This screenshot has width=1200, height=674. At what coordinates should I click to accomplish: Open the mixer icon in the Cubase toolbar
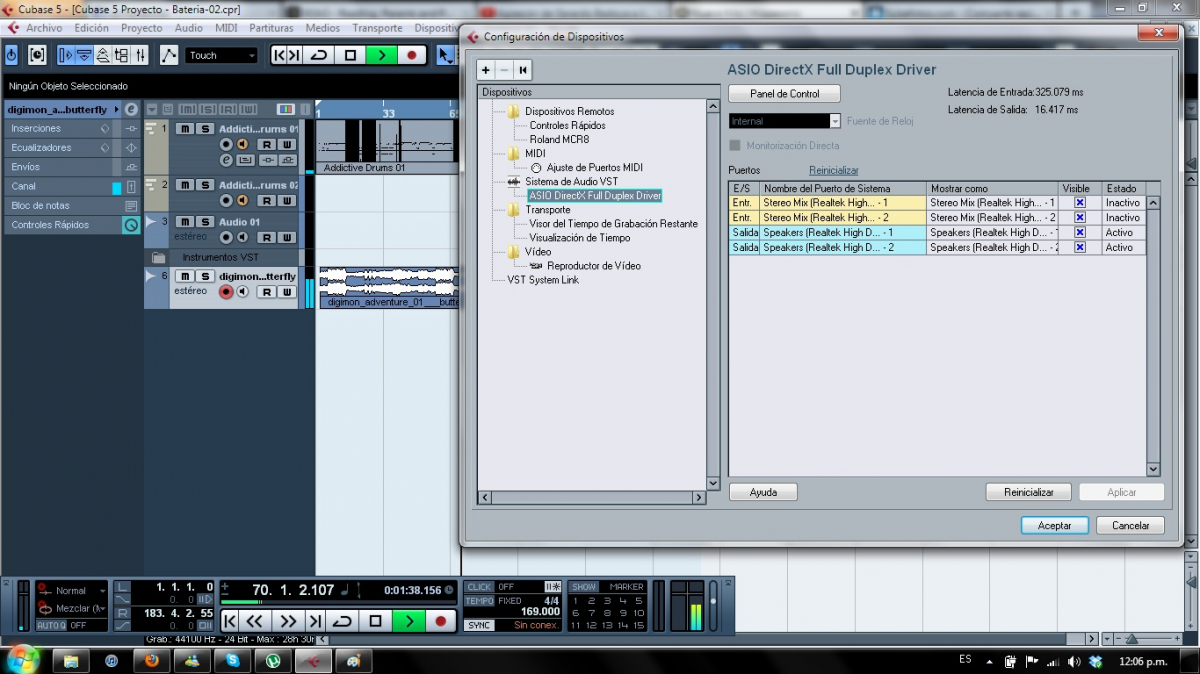(141, 55)
